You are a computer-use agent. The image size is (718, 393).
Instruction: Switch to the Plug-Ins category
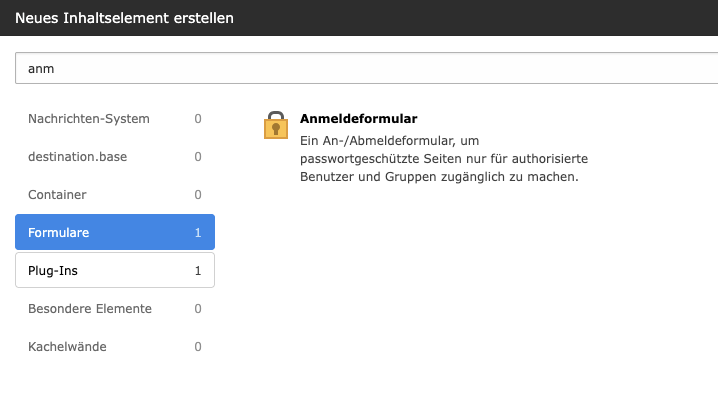click(115, 270)
